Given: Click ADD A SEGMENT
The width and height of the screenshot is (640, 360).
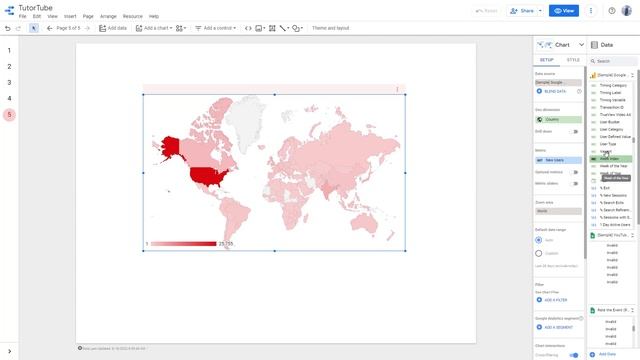Looking at the screenshot, I should [x=555, y=327].
